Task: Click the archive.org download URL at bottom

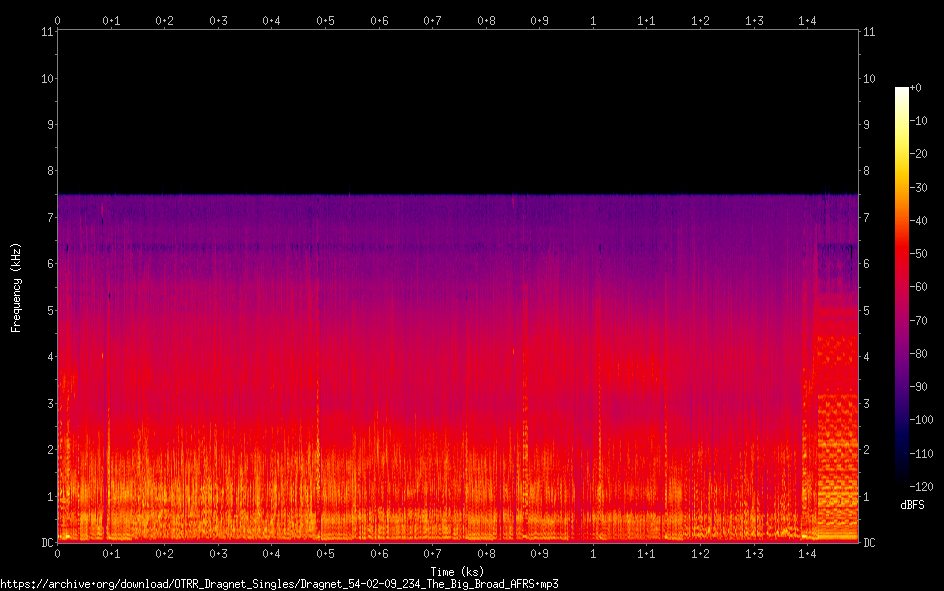Action: [x=279, y=583]
